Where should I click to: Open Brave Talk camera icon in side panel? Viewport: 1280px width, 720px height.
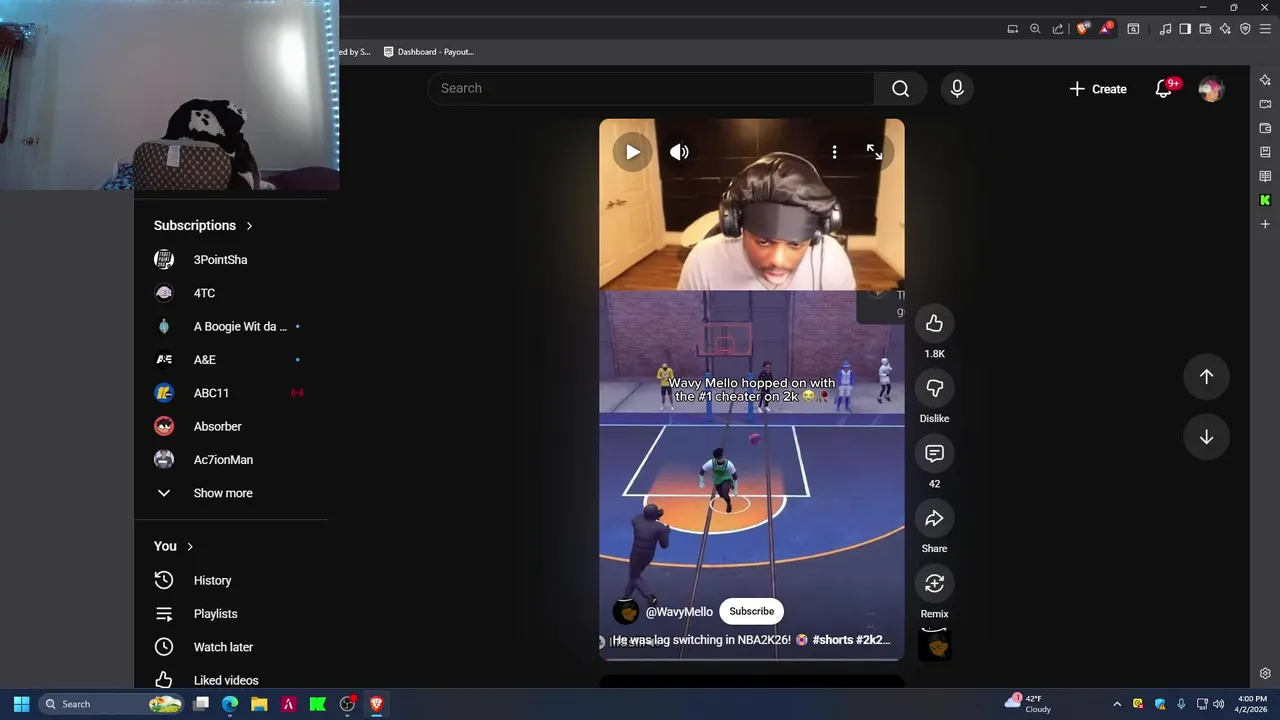click(1265, 104)
